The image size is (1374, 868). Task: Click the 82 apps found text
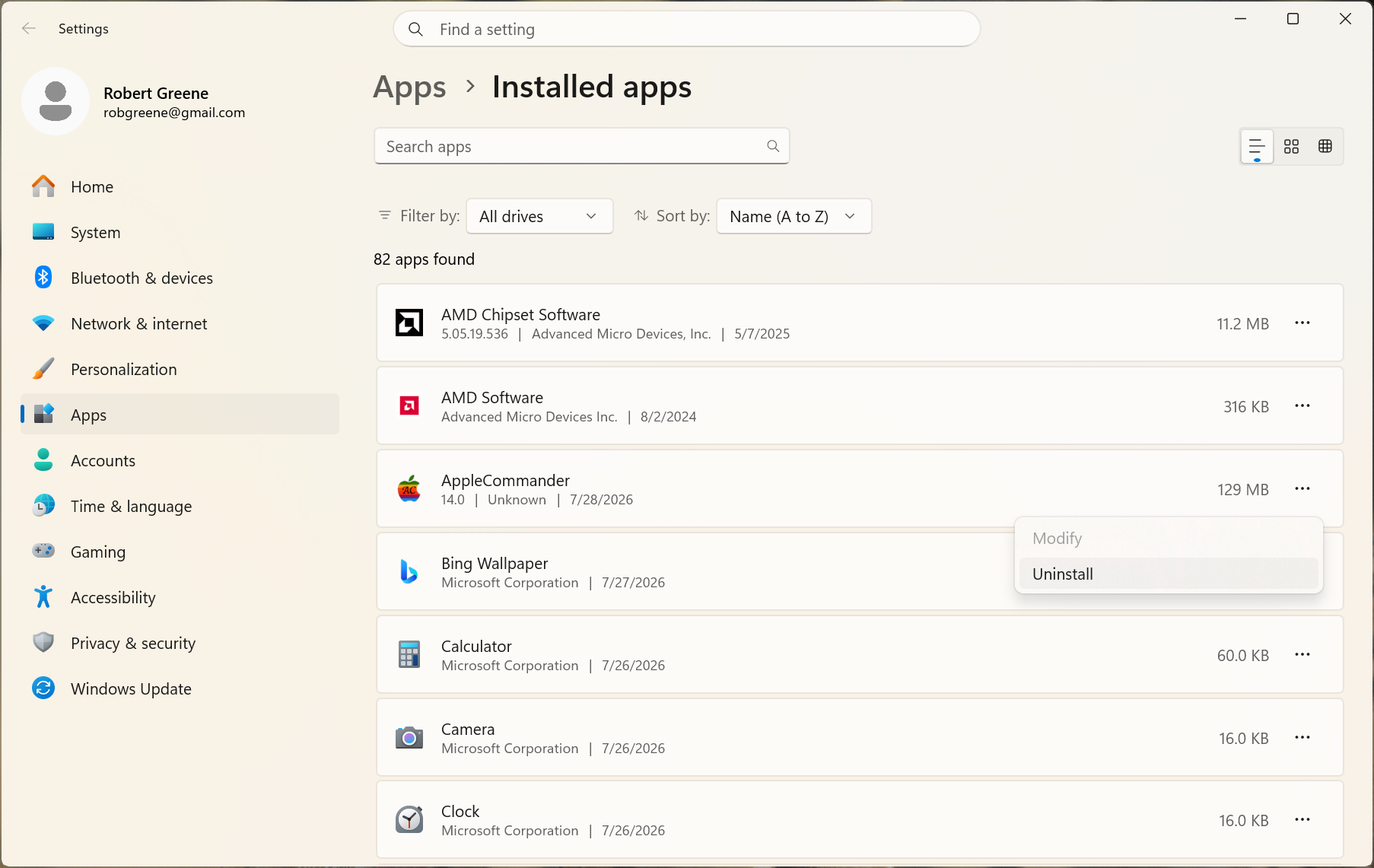pyautogui.click(x=424, y=259)
